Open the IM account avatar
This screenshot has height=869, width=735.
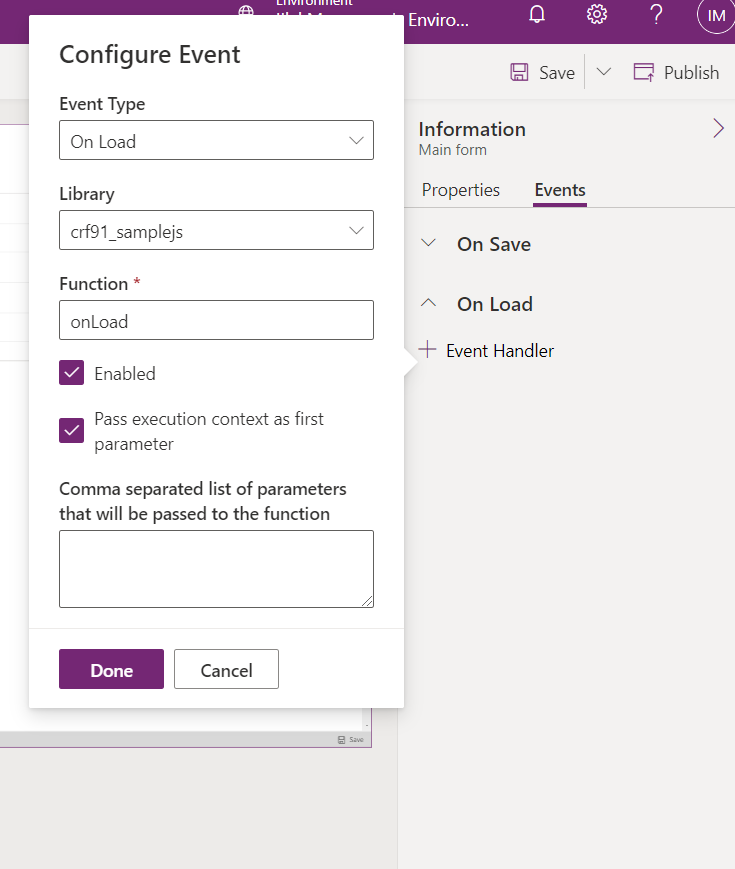point(714,16)
